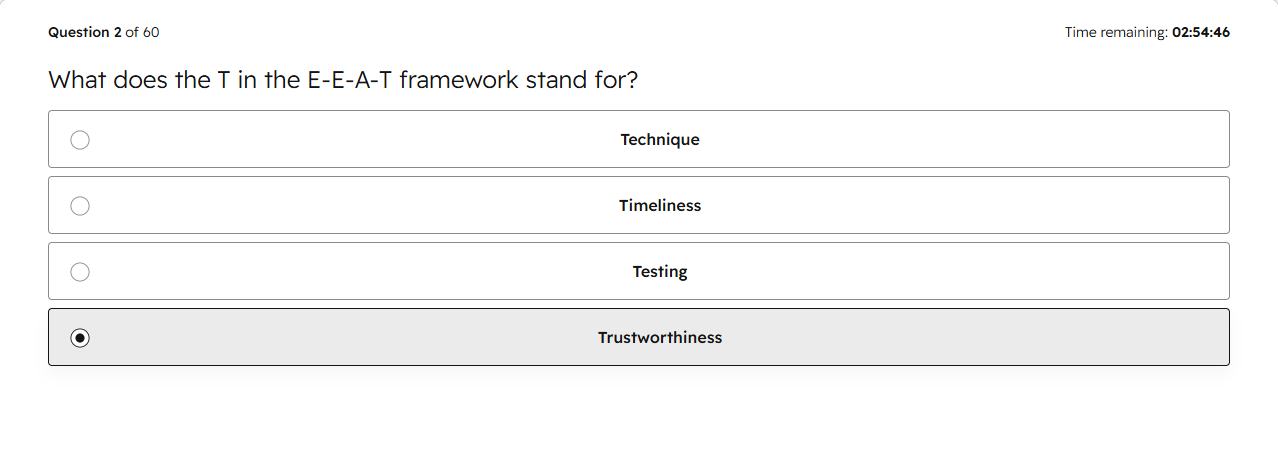Click the bold "Question 2" text
The height and width of the screenshot is (466, 1278).
tap(85, 32)
